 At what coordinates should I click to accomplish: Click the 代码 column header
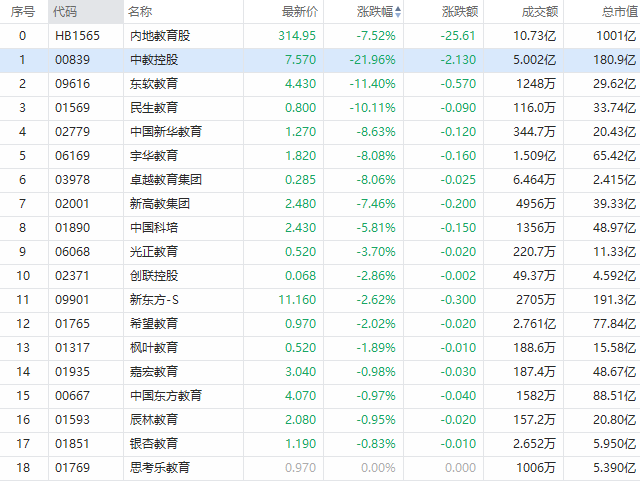coord(64,12)
